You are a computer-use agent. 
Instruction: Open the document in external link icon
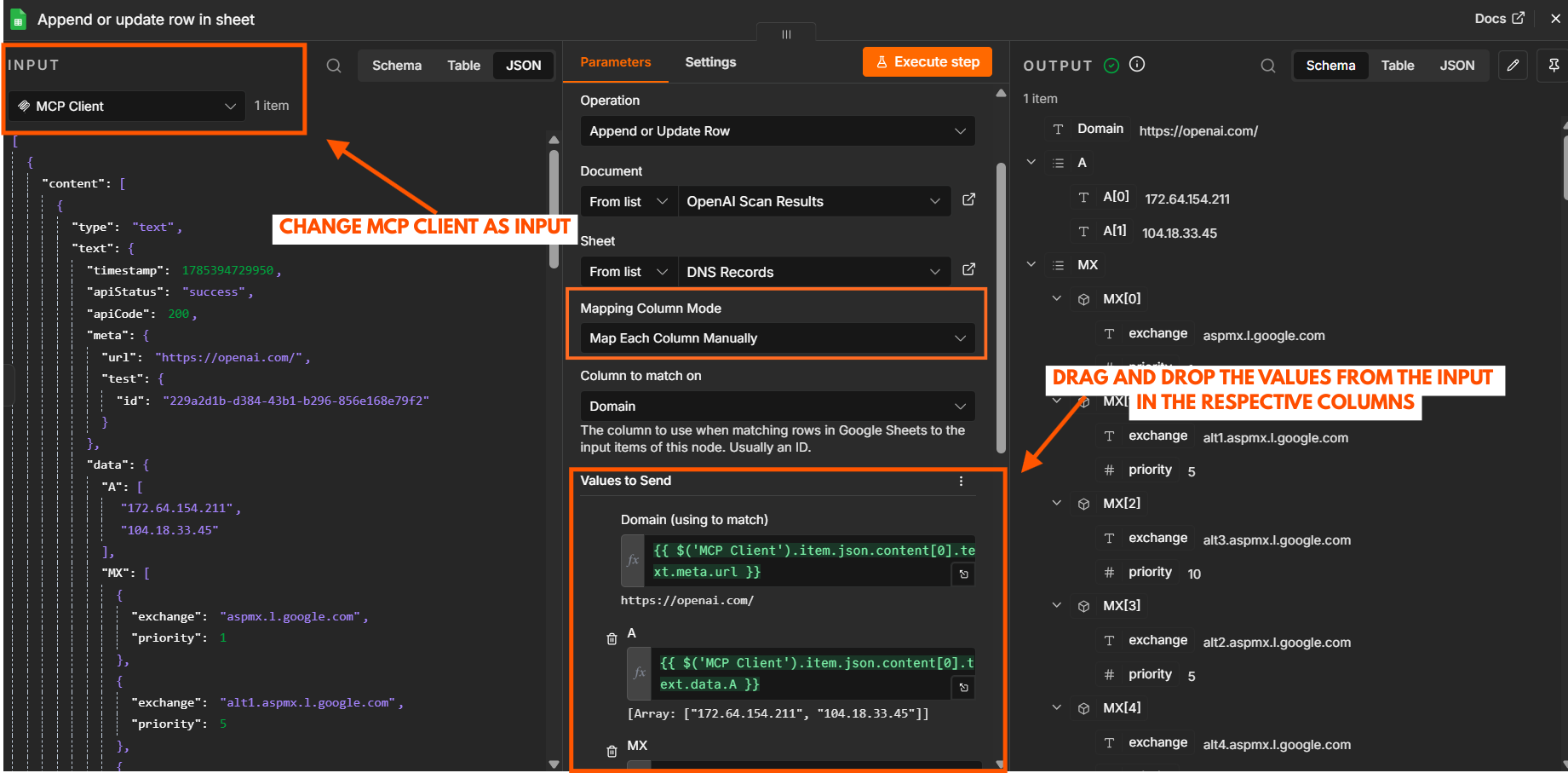coord(968,199)
